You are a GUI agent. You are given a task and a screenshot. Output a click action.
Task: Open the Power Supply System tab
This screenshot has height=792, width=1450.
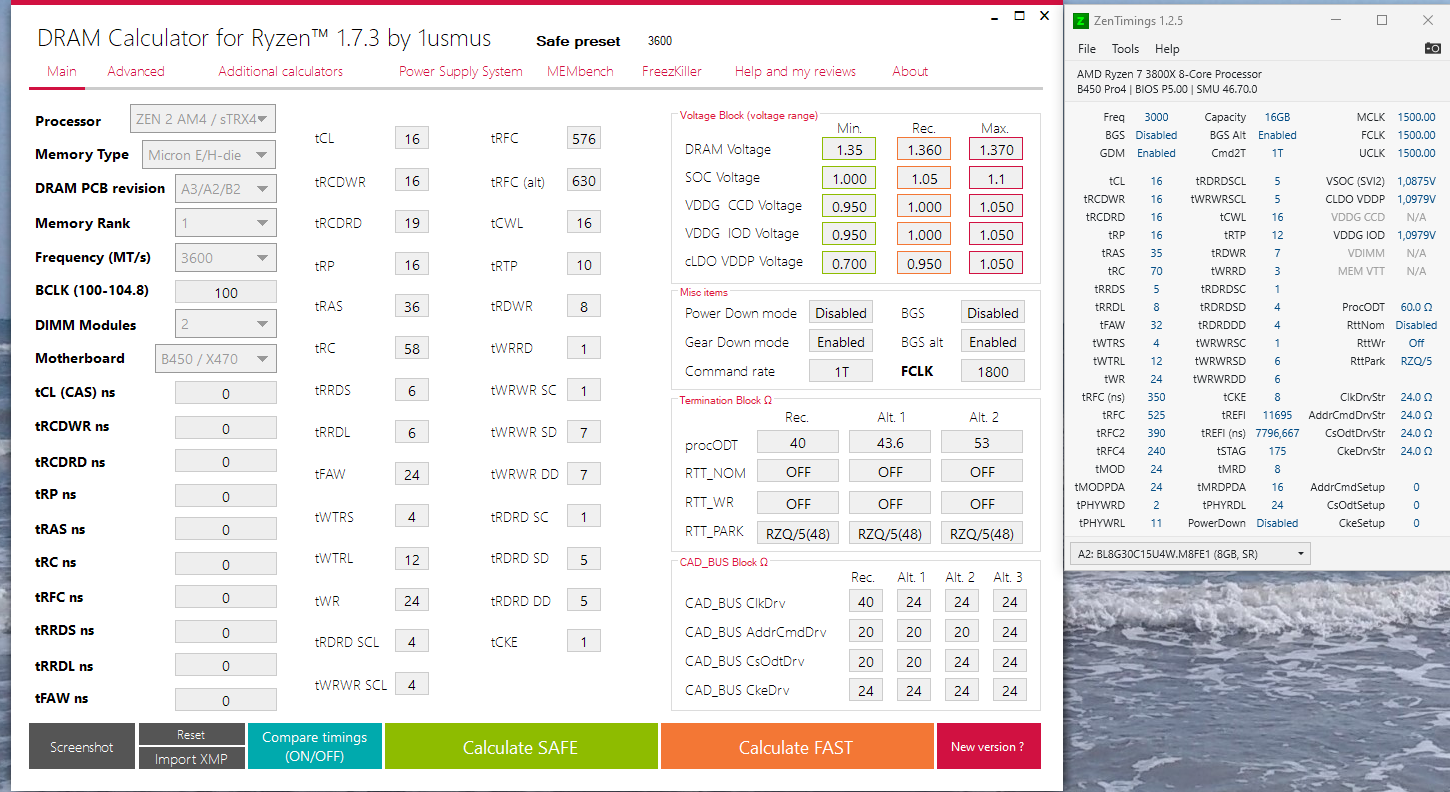point(461,71)
